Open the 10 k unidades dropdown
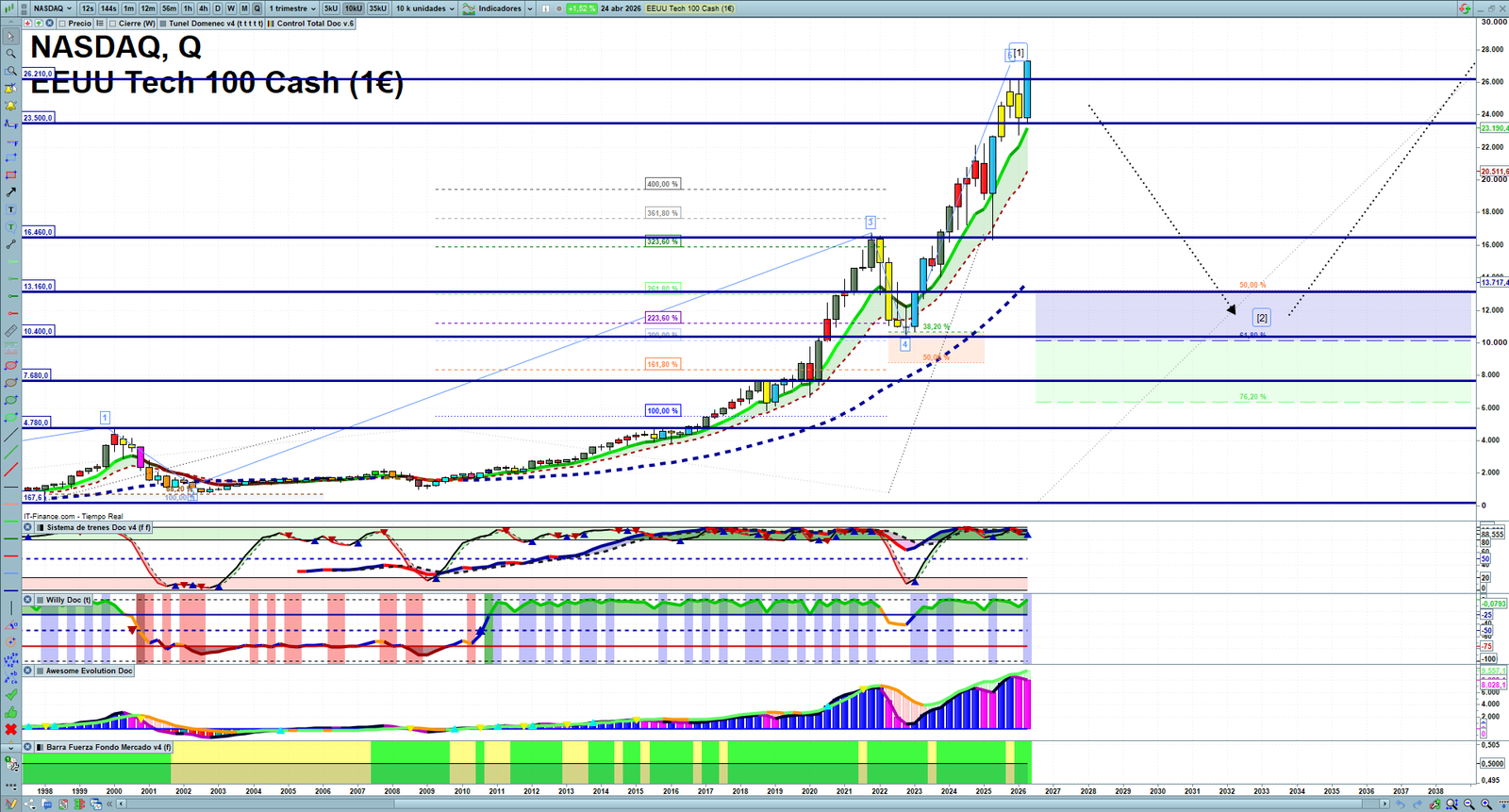The height and width of the screenshot is (812, 1509). coord(424,8)
